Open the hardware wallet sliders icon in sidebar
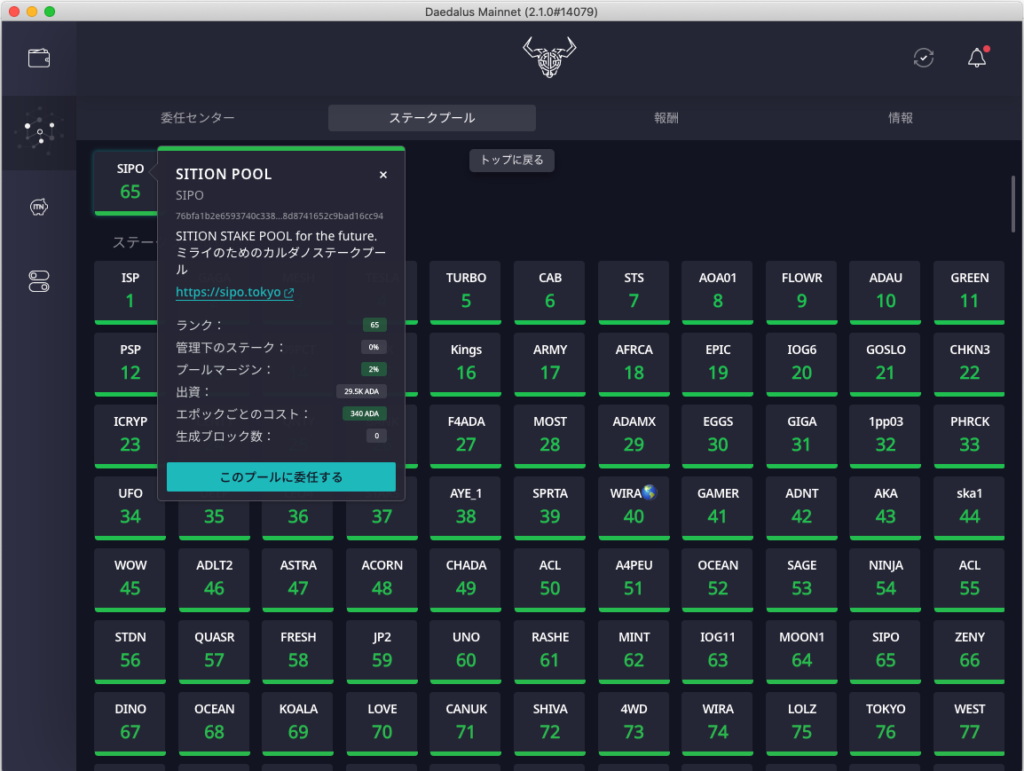The width and height of the screenshot is (1024, 771). [x=38, y=281]
